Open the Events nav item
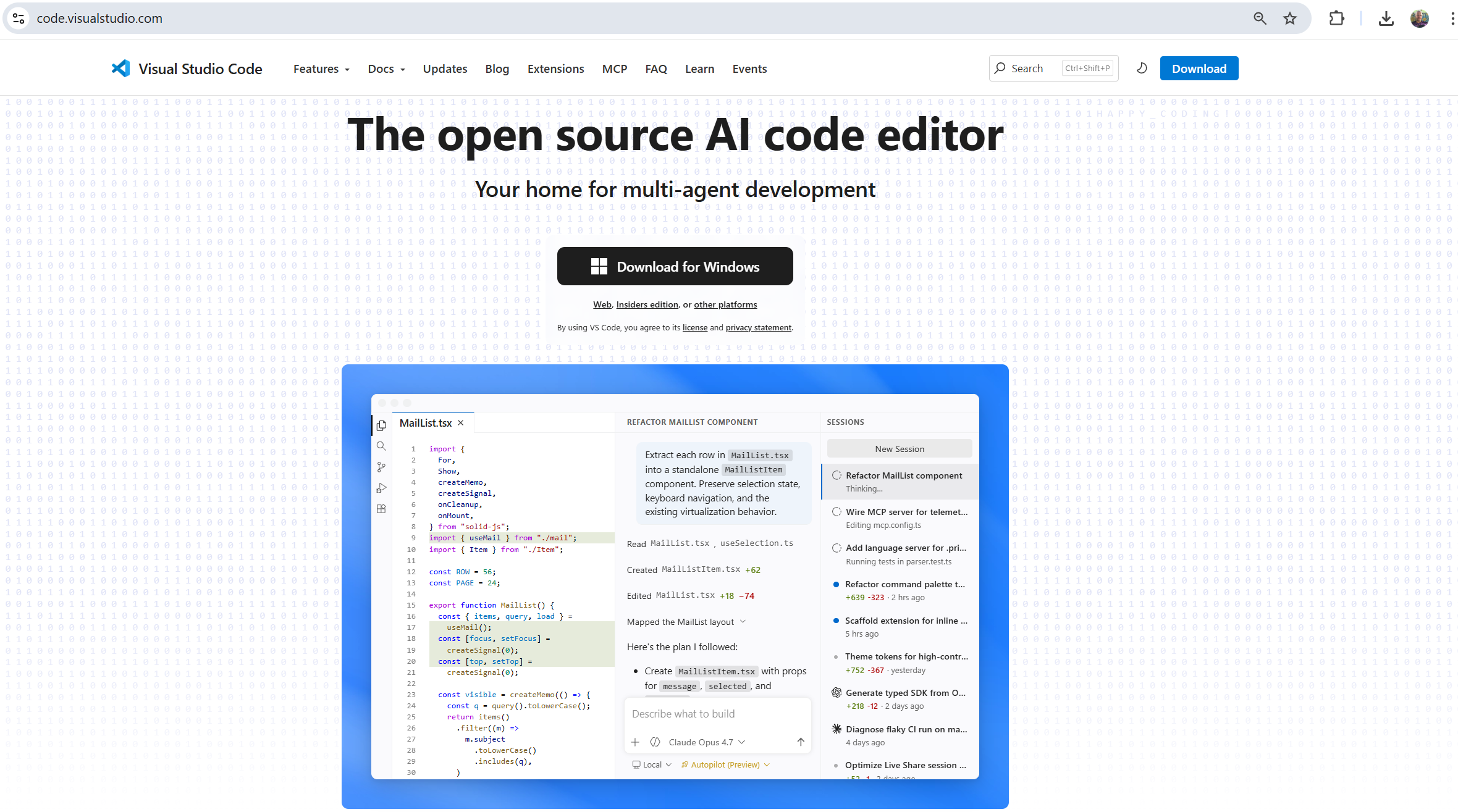This screenshot has height=812, width=1458. [x=749, y=69]
